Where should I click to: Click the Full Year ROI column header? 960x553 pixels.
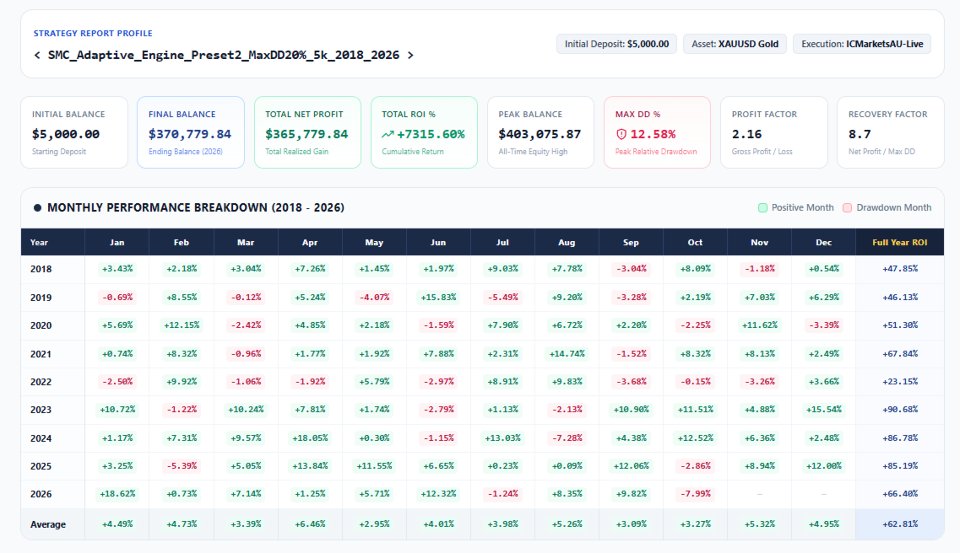899,243
